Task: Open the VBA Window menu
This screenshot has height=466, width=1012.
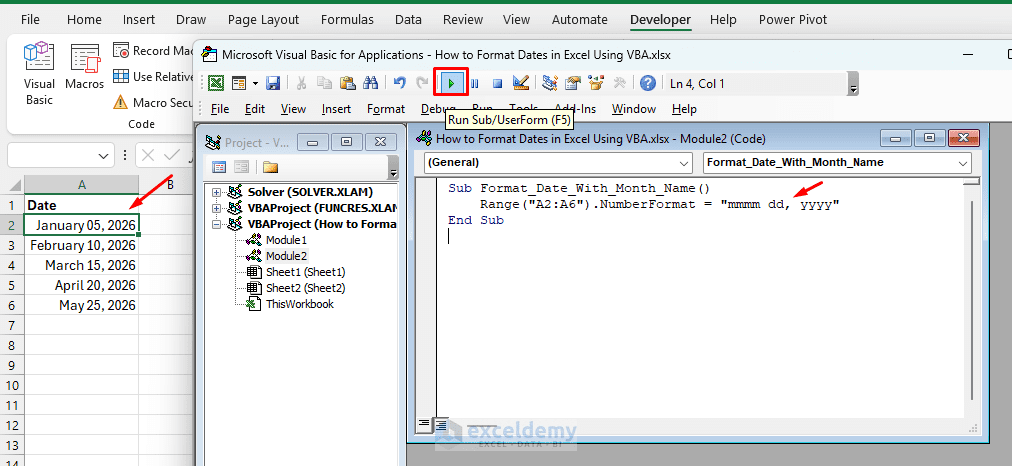Action: [634, 109]
